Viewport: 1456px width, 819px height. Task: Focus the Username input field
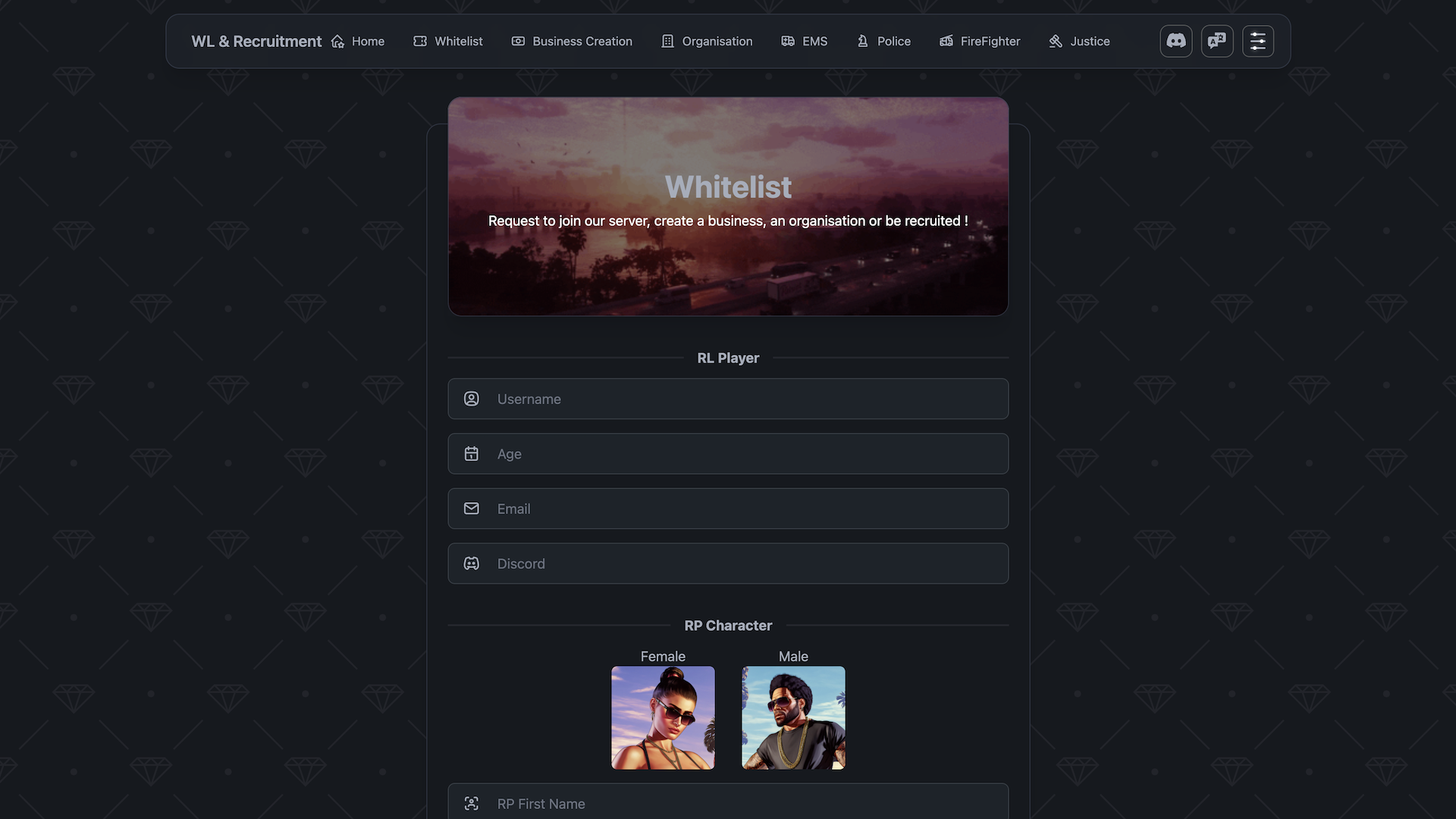(x=728, y=399)
